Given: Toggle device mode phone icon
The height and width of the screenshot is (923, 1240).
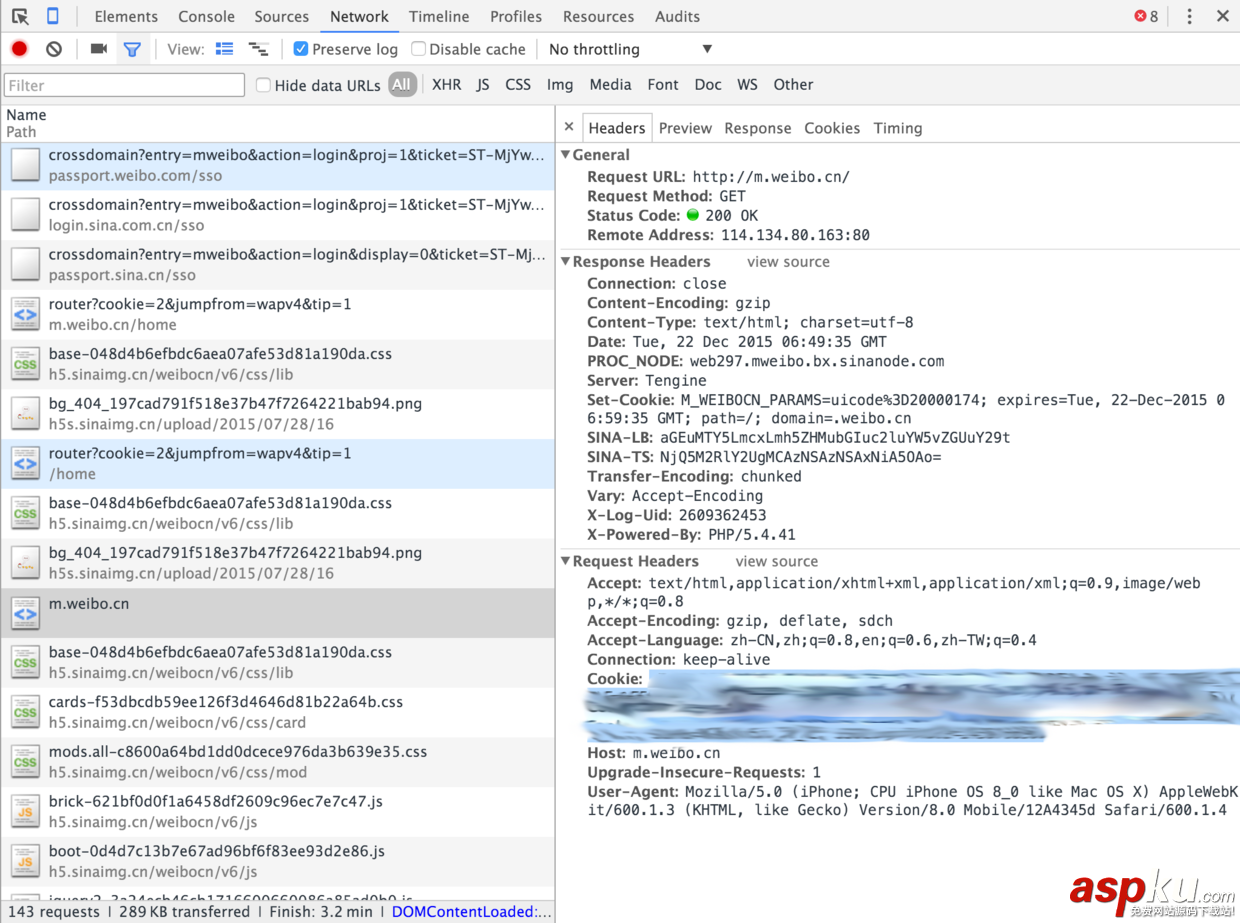Looking at the screenshot, I should click(x=52, y=16).
